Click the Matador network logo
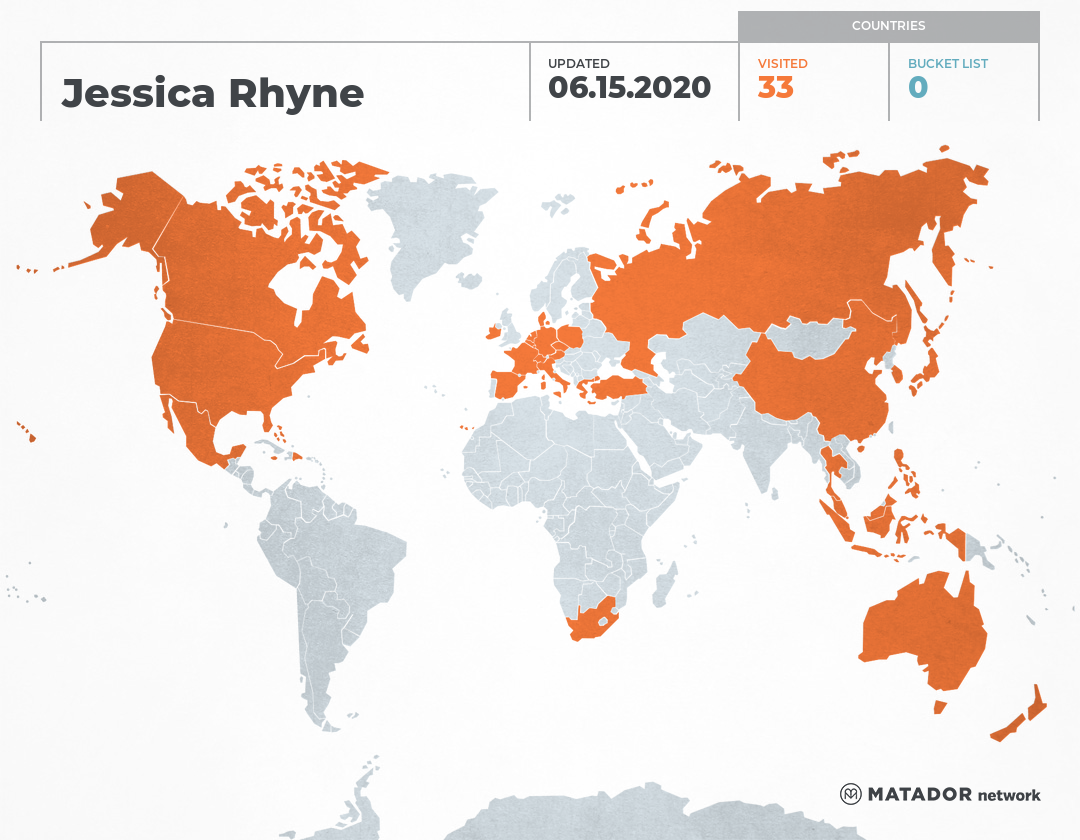1080x840 pixels. (x=940, y=795)
